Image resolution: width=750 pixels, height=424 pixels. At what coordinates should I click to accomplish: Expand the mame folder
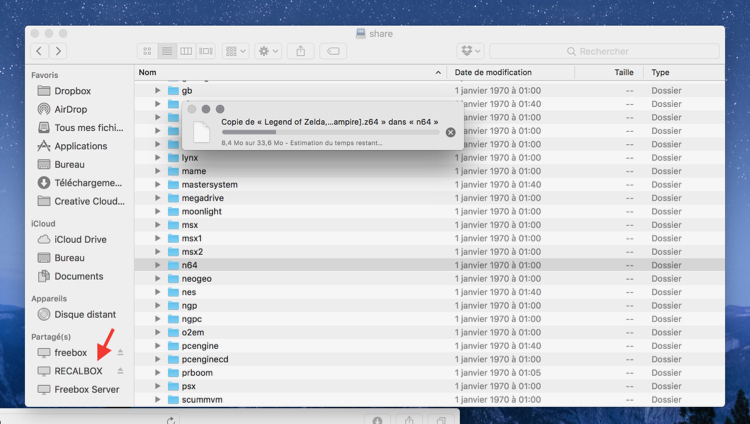pos(157,171)
